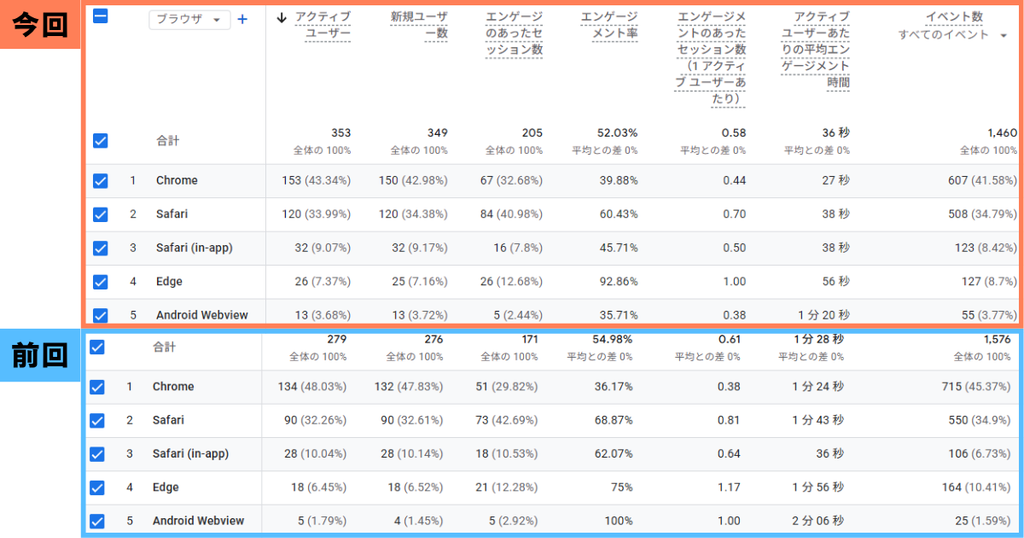The width and height of the screenshot is (1024, 538).
Task: Click Safari engaged sessions 84 (40.98%)
Action: 511,214
